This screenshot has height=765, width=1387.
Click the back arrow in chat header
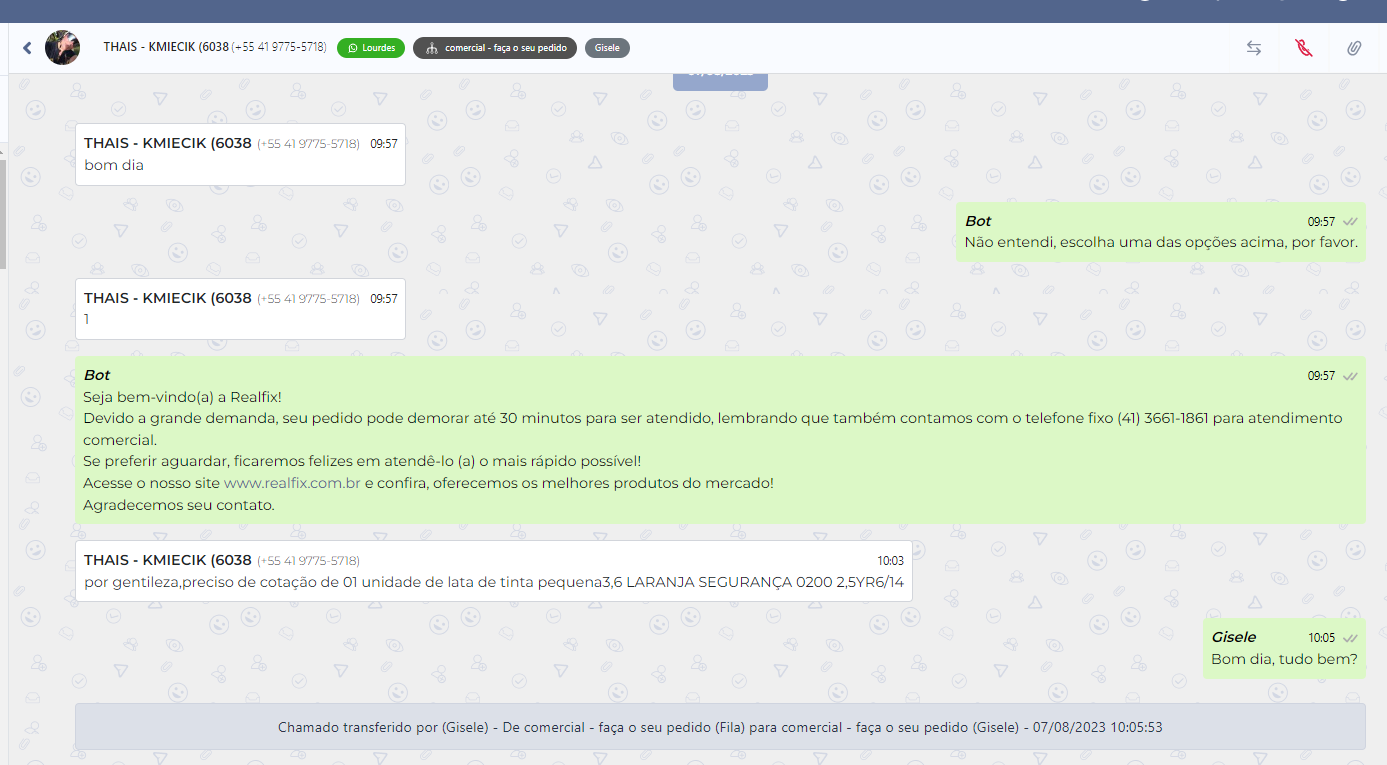tap(27, 48)
